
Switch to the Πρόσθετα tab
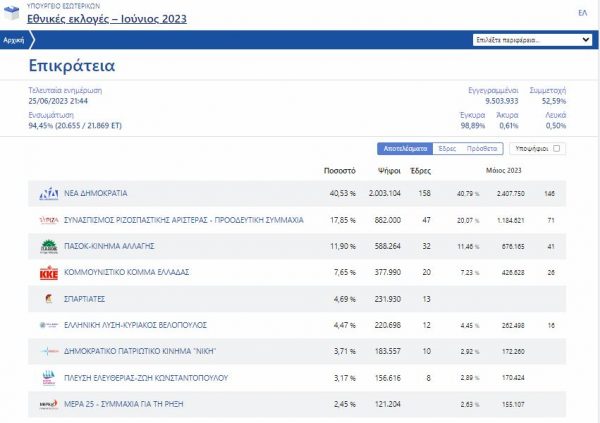click(x=482, y=149)
